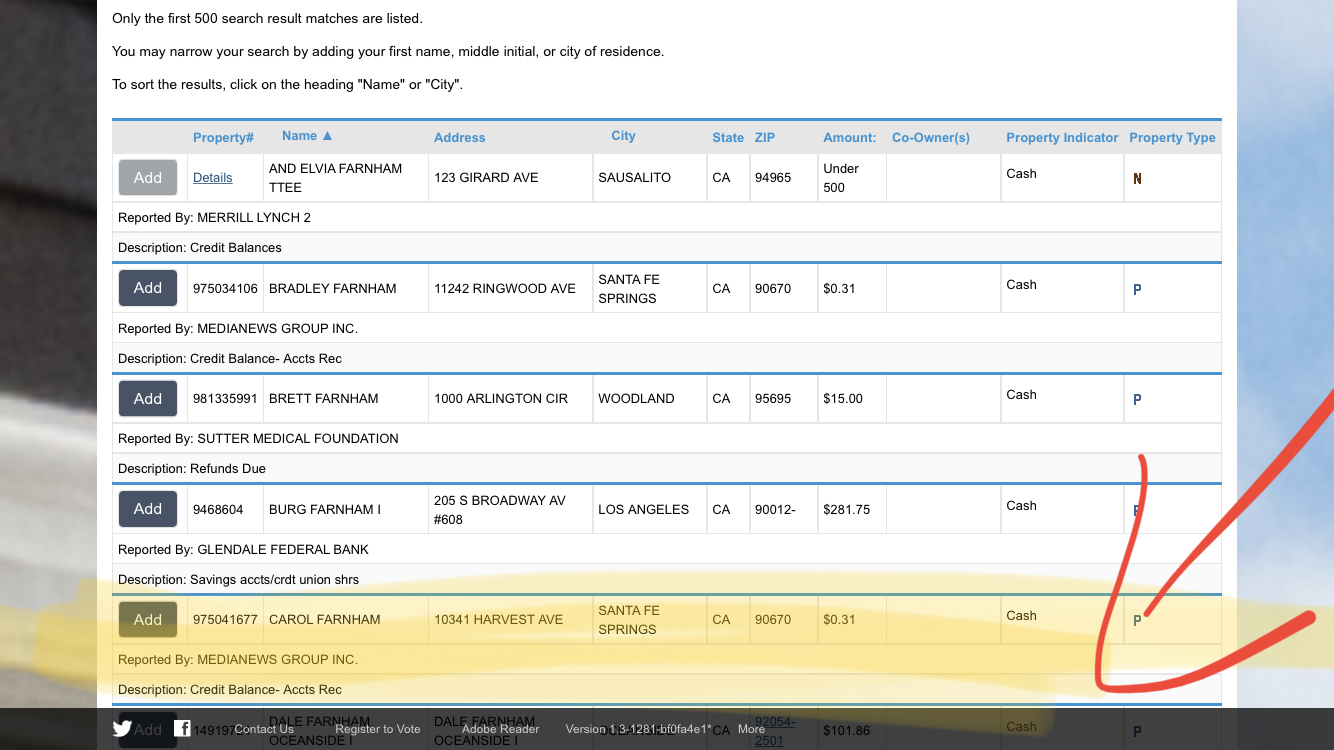1334x750 pixels.
Task: Select address 205 S BROADWAY AV #608
Action: (x=500, y=509)
